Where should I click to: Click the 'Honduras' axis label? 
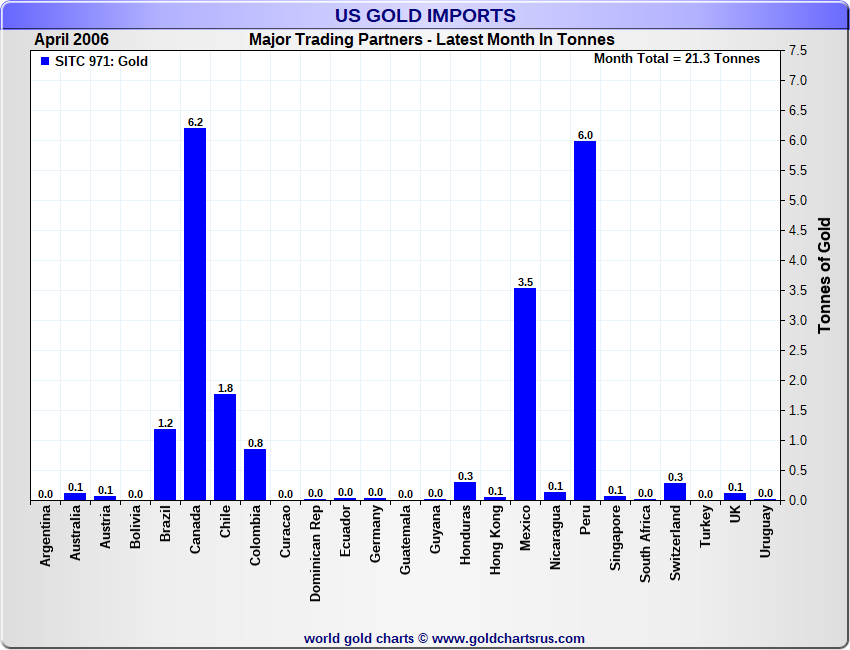(465, 535)
